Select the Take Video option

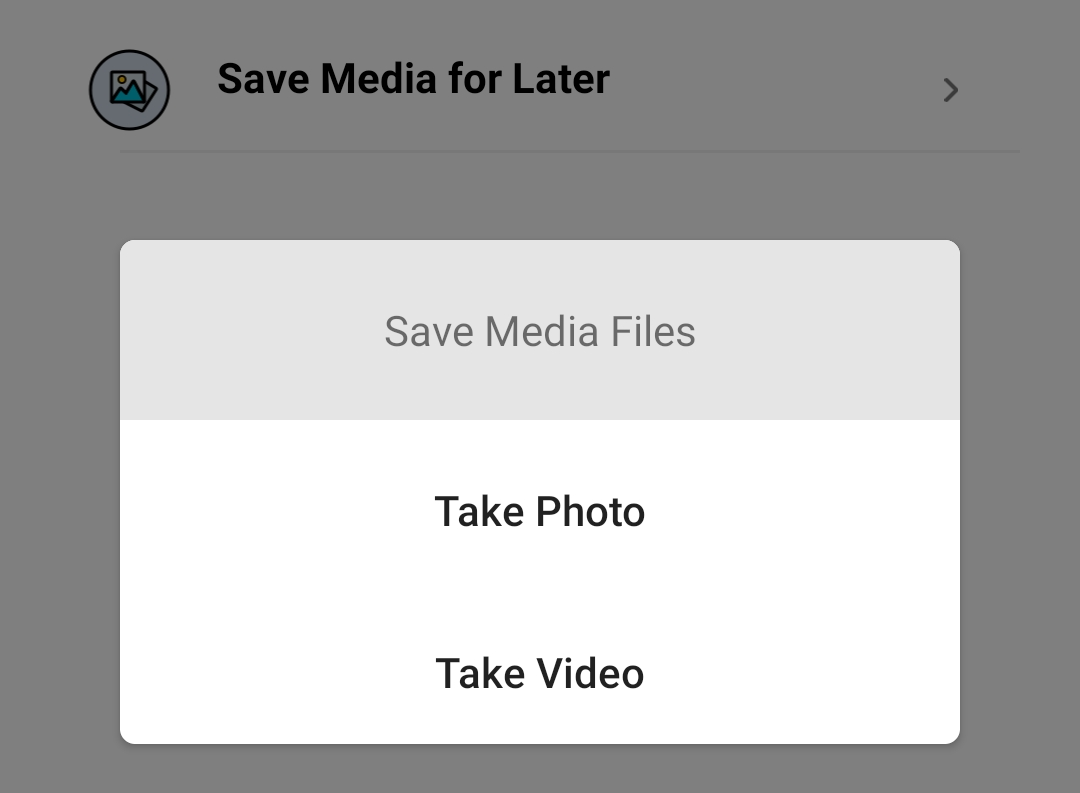click(x=540, y=673)
